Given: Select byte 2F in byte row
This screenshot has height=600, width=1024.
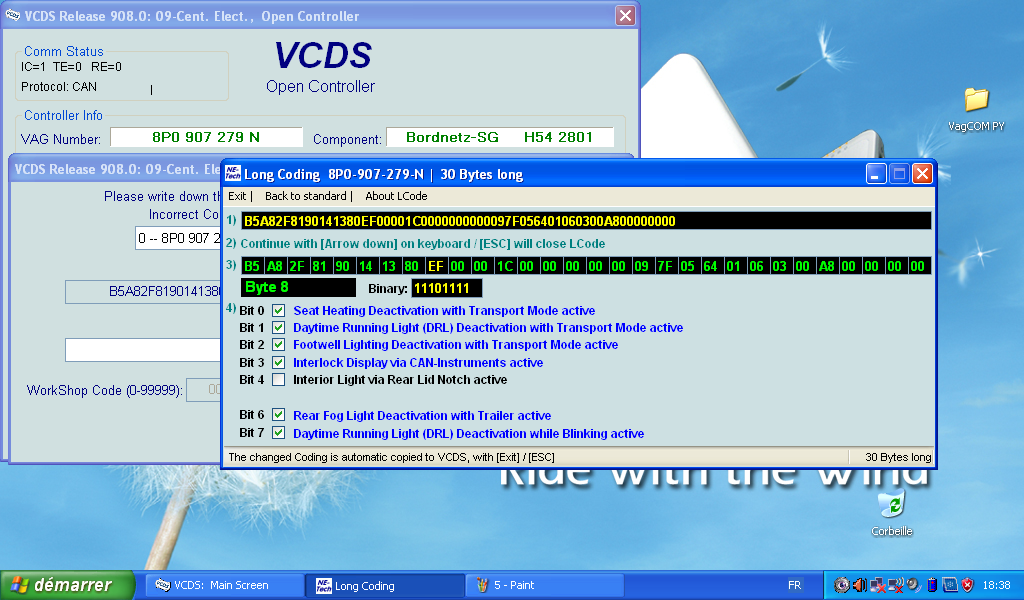Looking at the screenshot, I should pos(297,266).
